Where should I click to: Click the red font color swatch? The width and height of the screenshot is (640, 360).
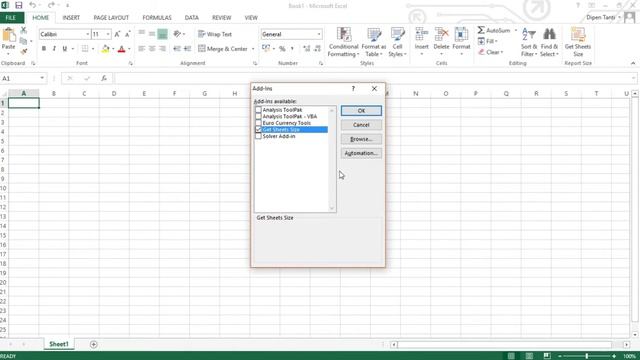(x=121, y=49)
